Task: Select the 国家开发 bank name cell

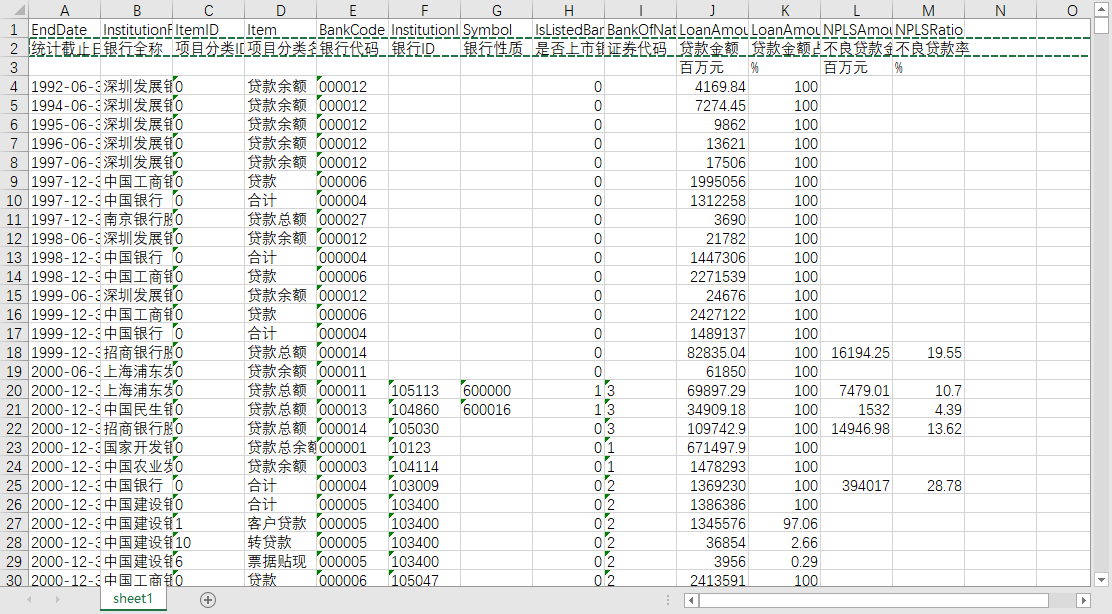Action: (x=137, y=447)
